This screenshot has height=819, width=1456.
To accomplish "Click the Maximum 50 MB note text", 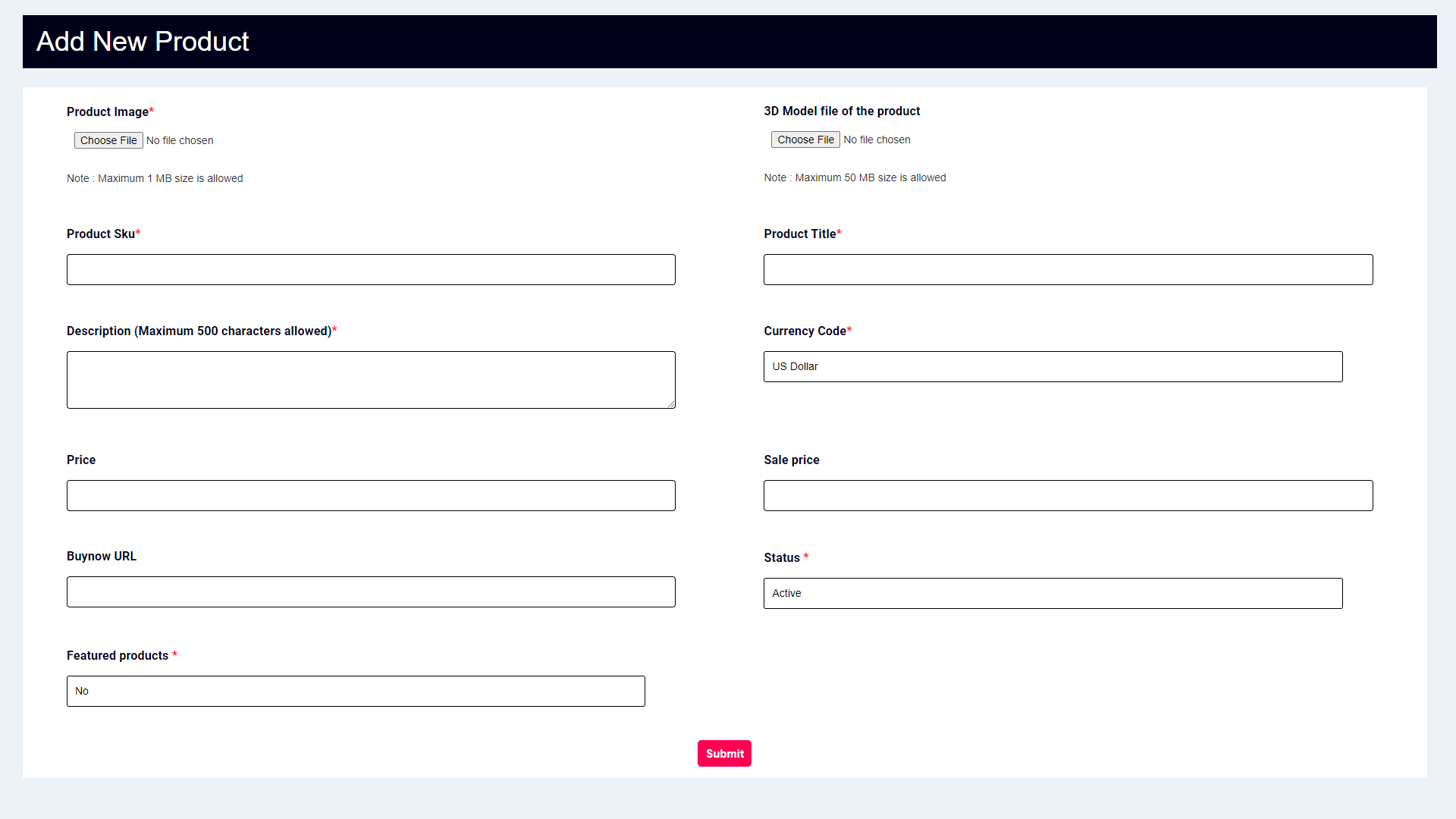I will coord(855,177).
